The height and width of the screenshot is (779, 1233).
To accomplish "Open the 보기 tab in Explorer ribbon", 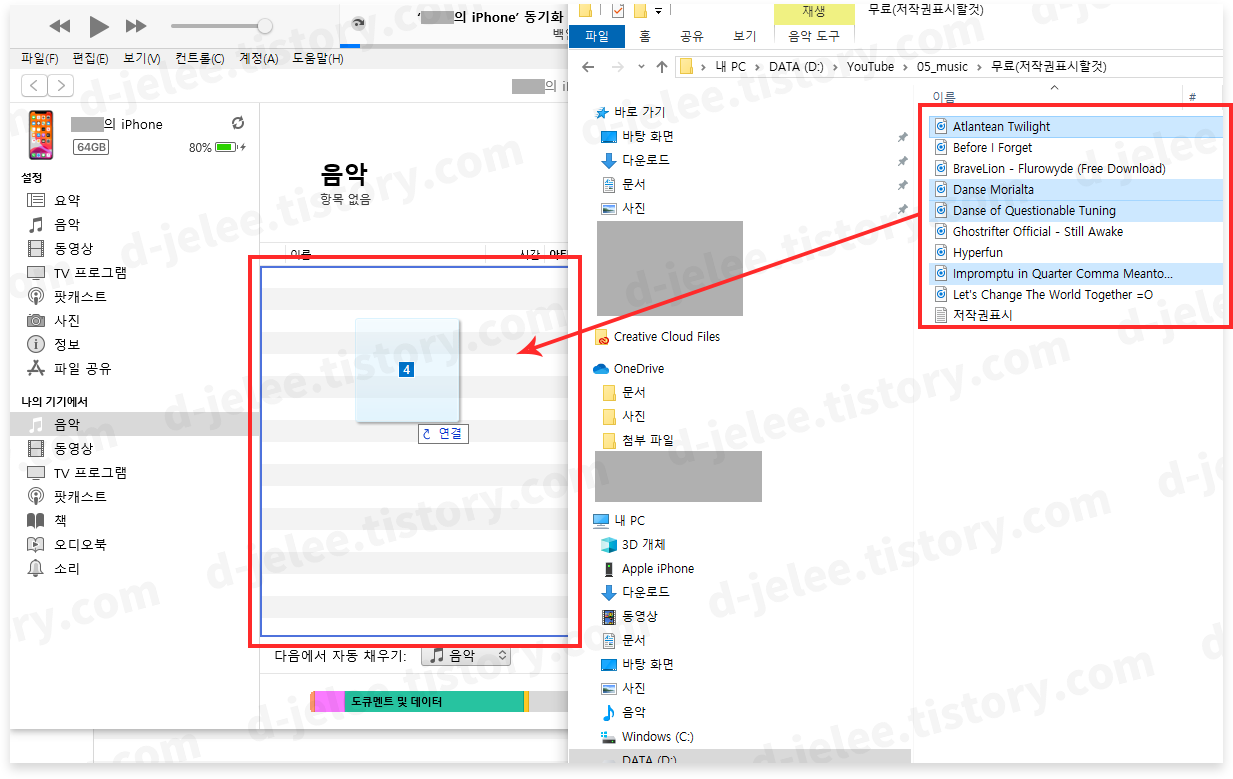I will click(x=744, y=36).
